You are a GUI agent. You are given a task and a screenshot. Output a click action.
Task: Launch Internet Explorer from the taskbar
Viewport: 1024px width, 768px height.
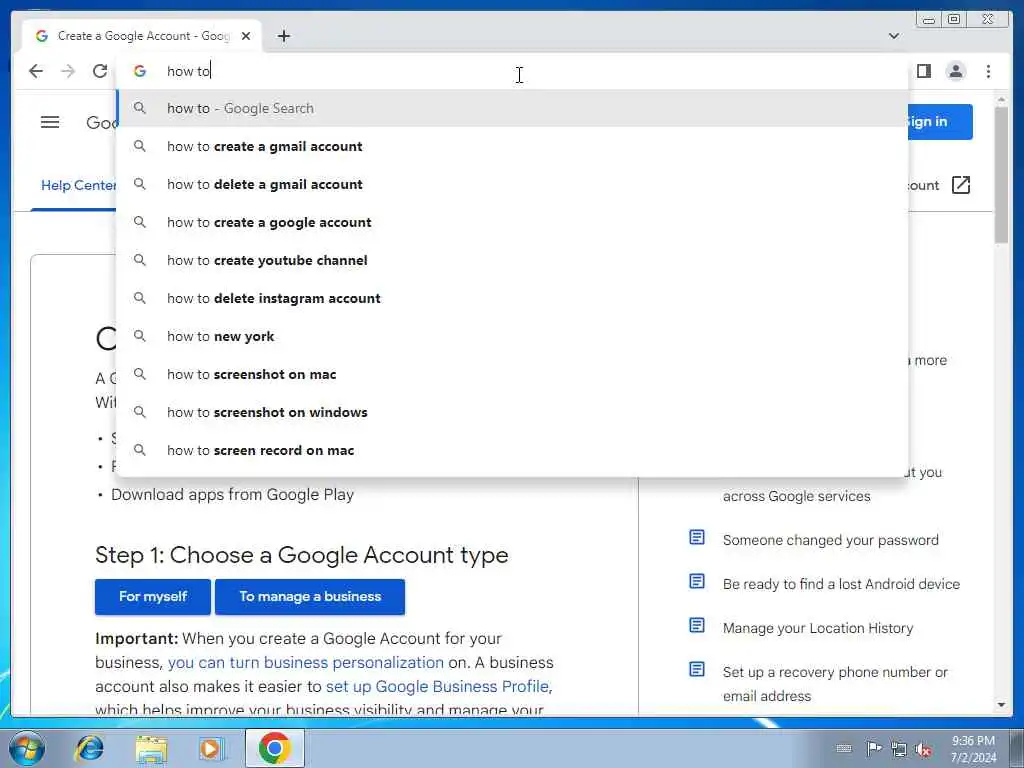coord(89,748)
